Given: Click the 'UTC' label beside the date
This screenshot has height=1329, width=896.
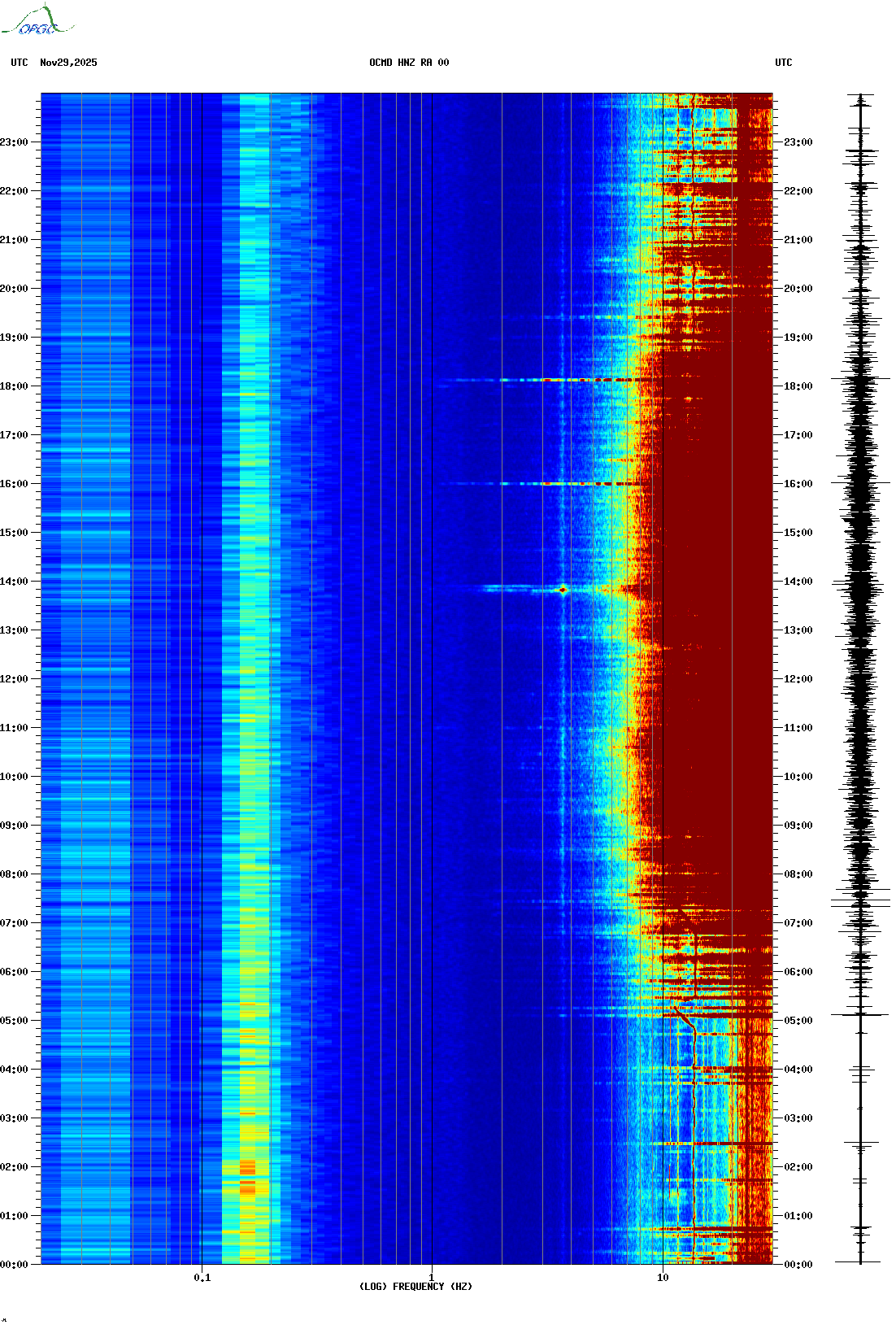Looking at the screenshot, I should [x=20, y=63].
